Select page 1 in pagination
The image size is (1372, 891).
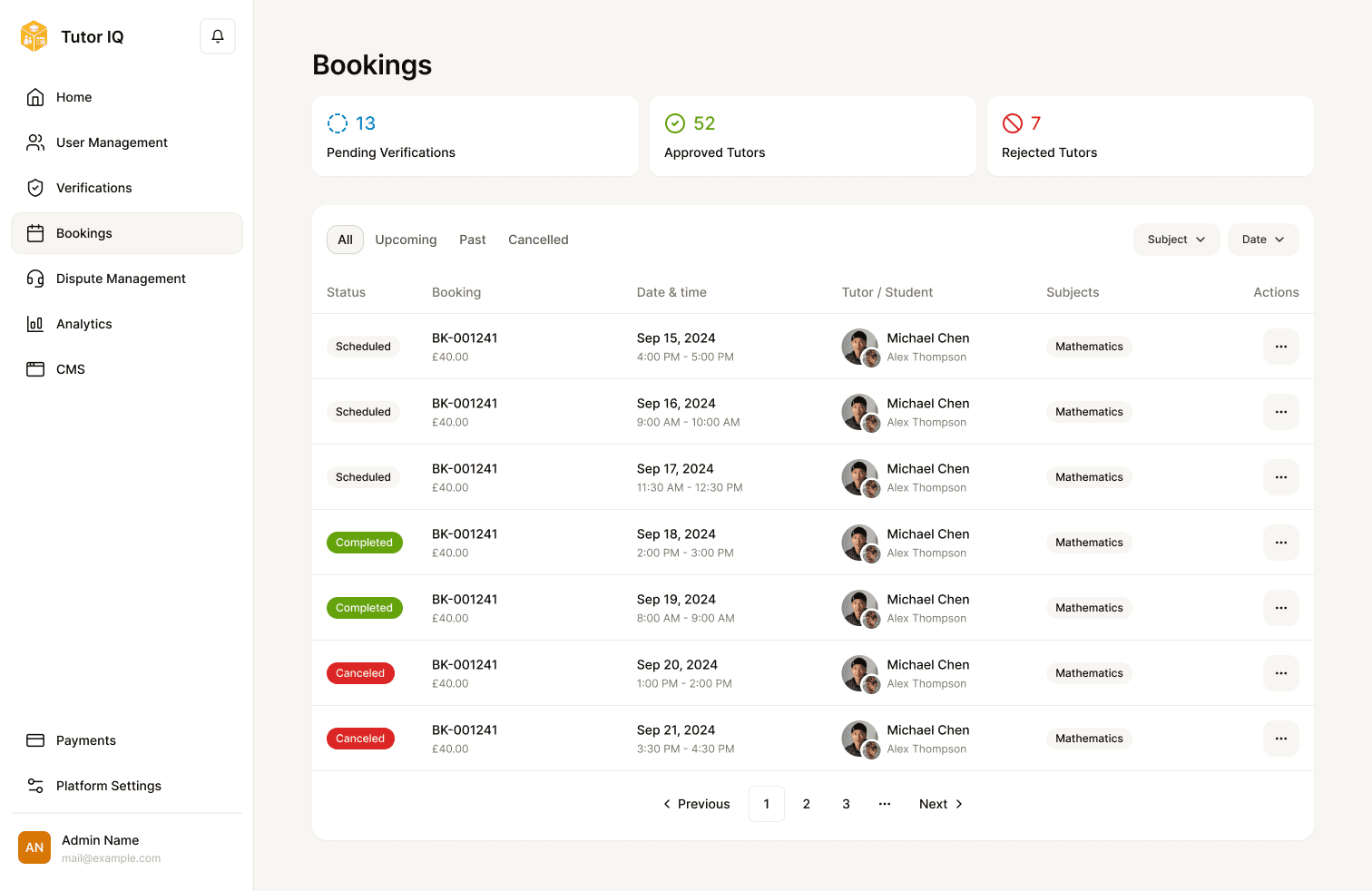pyautogui.click(x=767, y=804)
